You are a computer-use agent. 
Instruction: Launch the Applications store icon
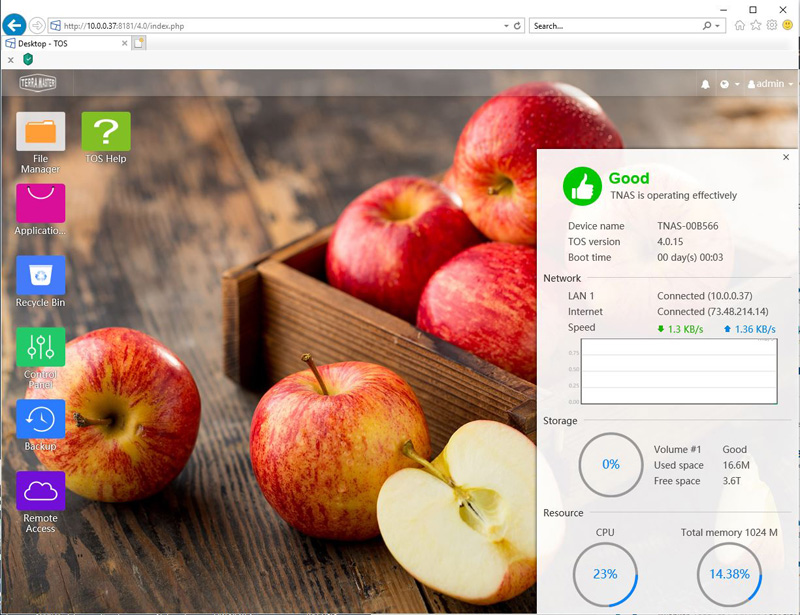[40, 203]
